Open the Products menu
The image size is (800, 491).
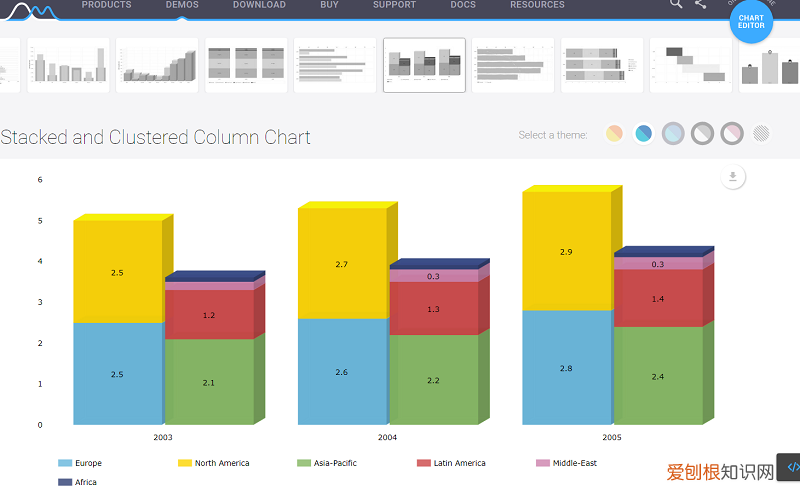[106, 5]
